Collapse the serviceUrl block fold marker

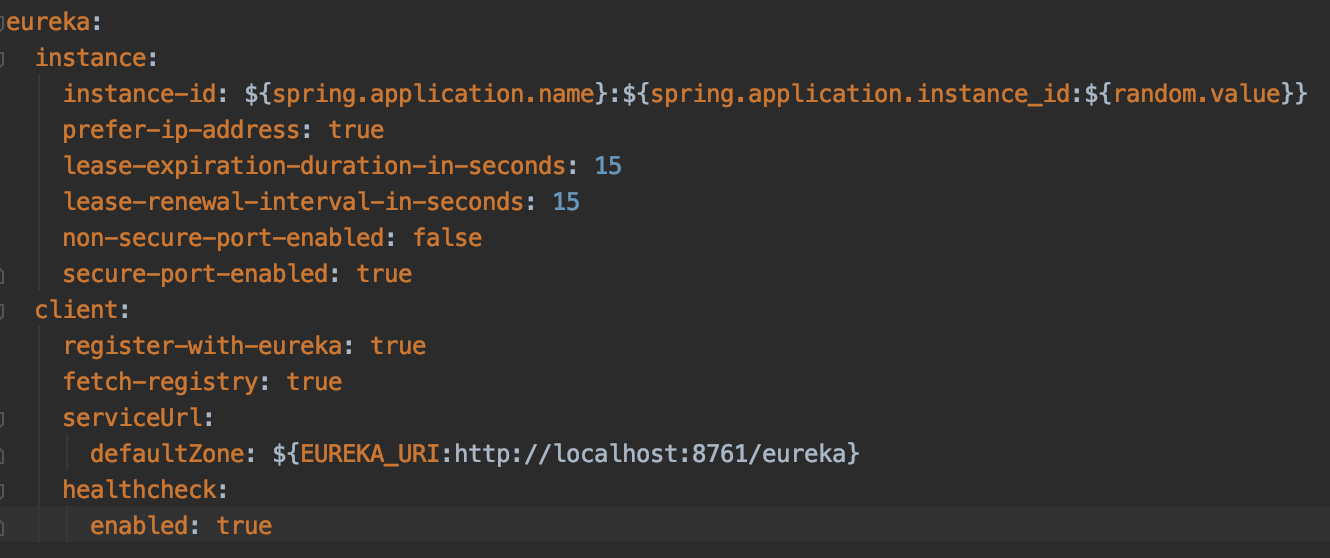click(x=3, y=418)
